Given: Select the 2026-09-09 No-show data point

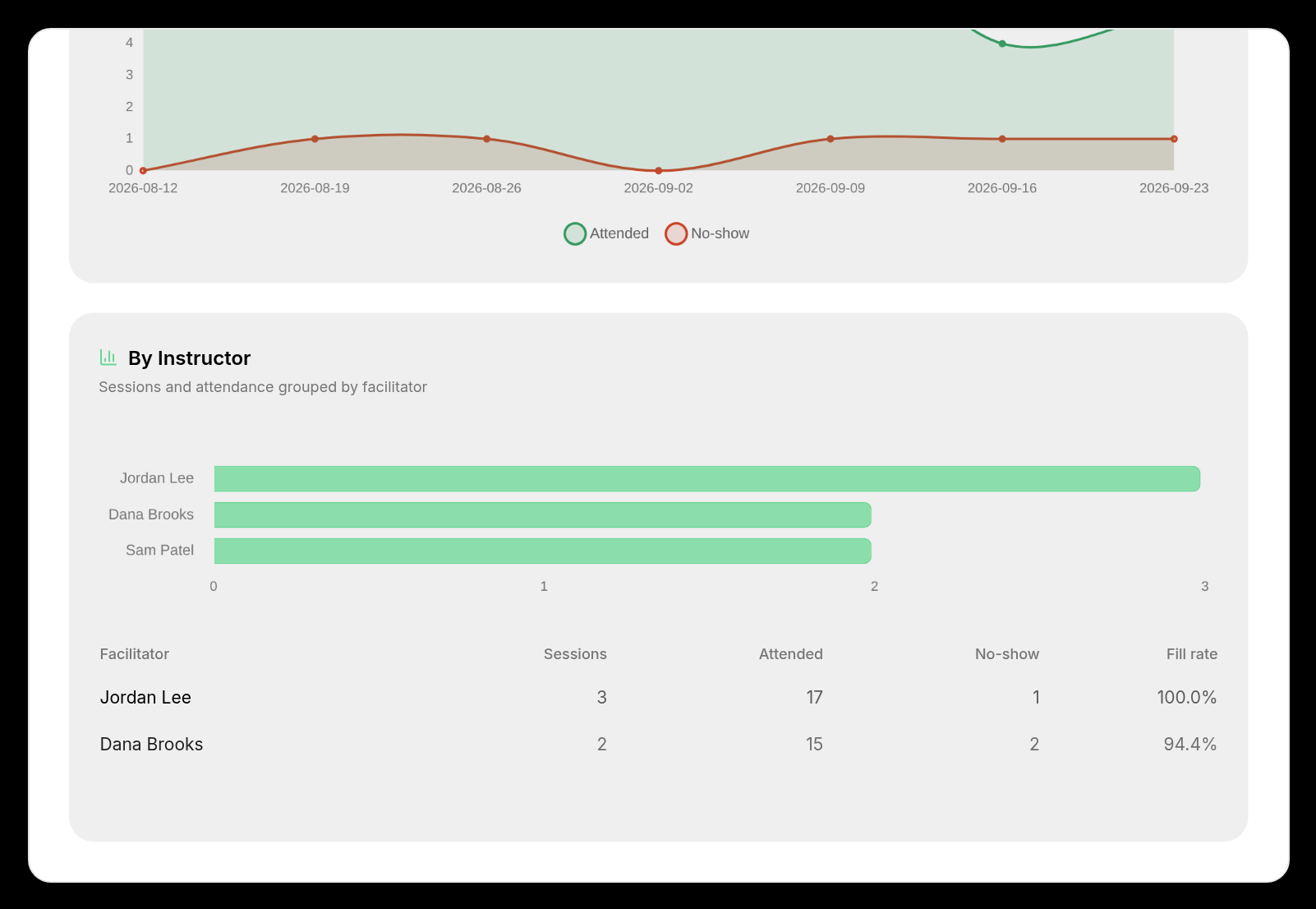Looking at the screenshot, I should (831, 139).
